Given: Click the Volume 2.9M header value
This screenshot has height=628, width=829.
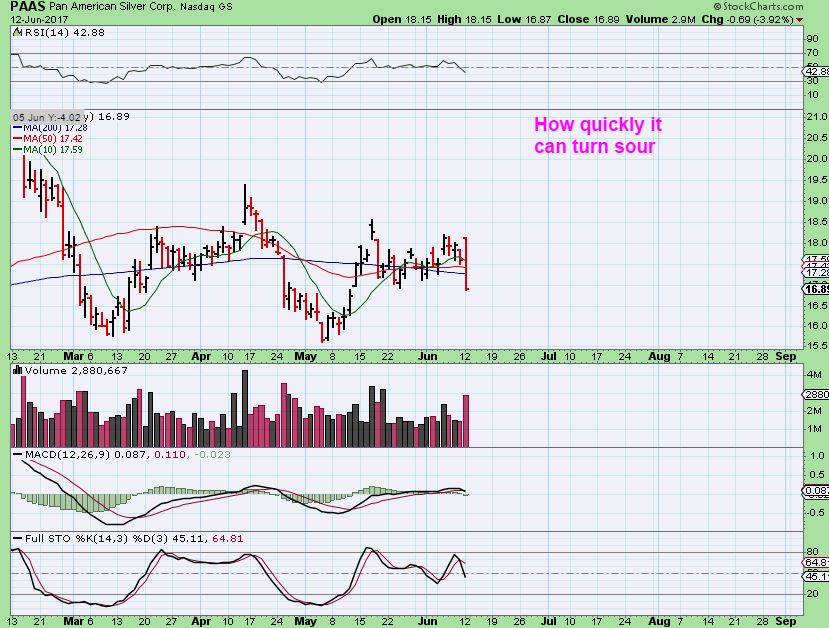Looking at the screenshot, I should [x=660, y=20].
